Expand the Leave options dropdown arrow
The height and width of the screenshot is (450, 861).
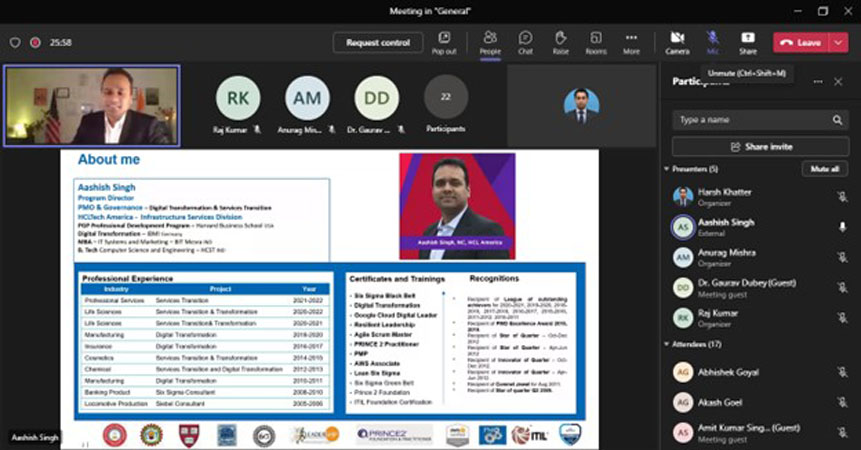[x=840, y=43]
